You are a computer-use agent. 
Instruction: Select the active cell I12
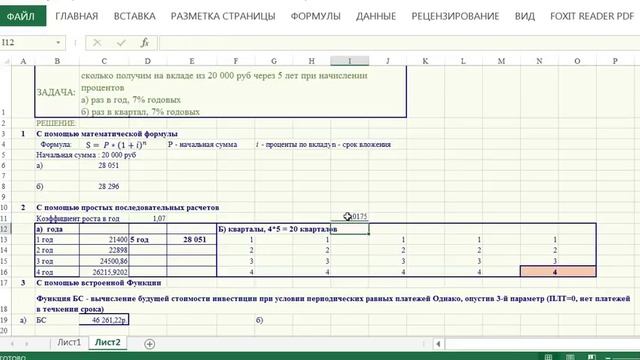[x=350, y=229]
